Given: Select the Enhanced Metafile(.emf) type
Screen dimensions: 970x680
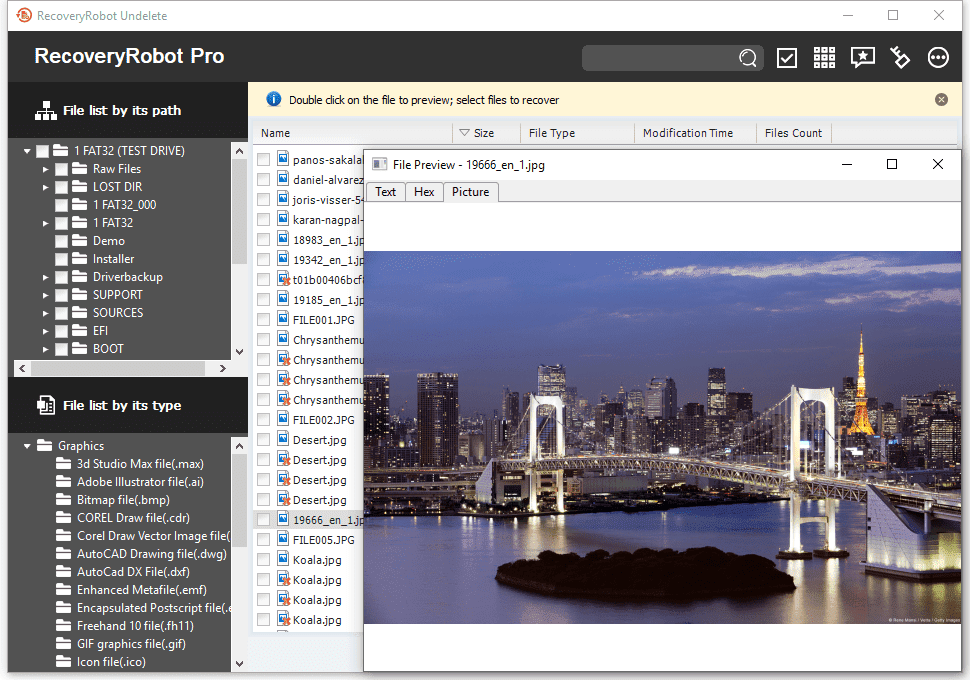Looking at the screenshot, I should click(x=142, y=590).
